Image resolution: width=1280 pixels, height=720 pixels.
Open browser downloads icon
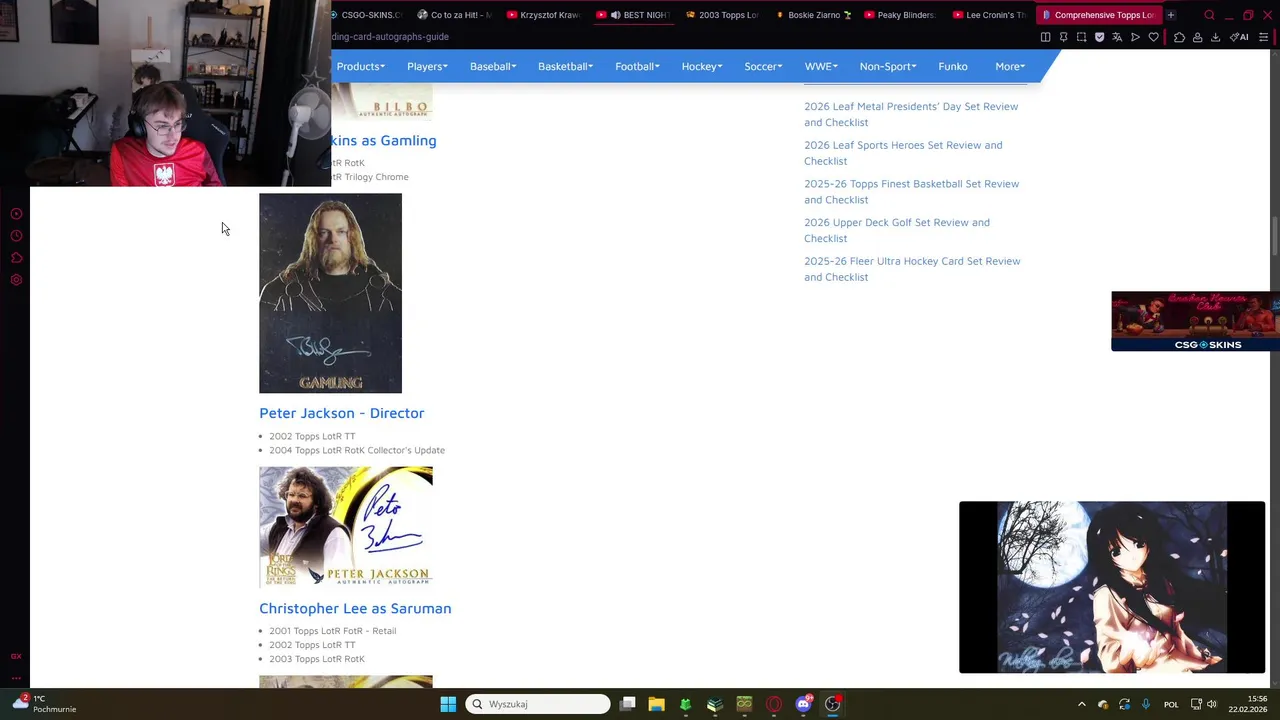(x=1215, y=37)
